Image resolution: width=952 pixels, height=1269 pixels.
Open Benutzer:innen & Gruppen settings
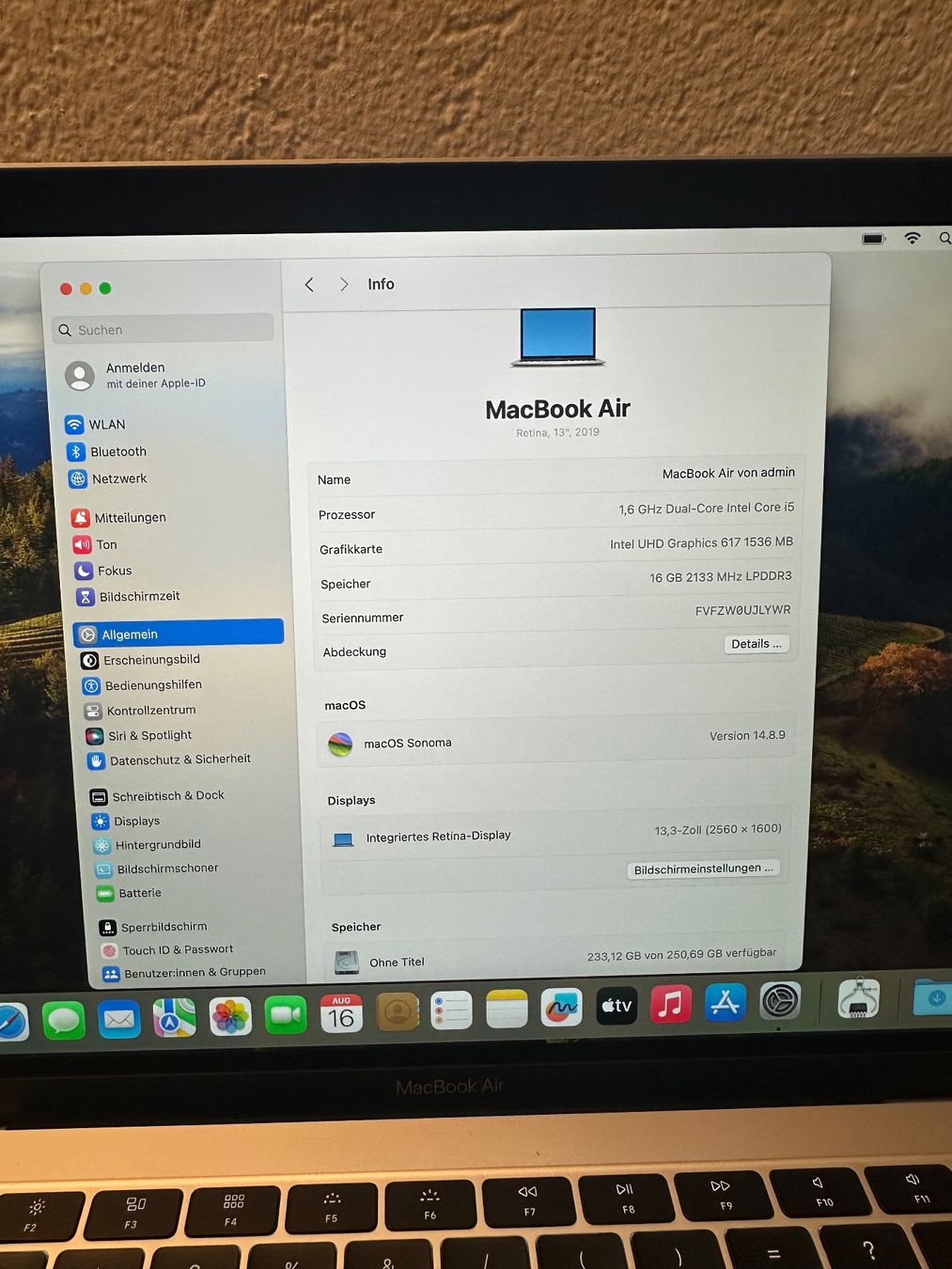pos(184,973)
